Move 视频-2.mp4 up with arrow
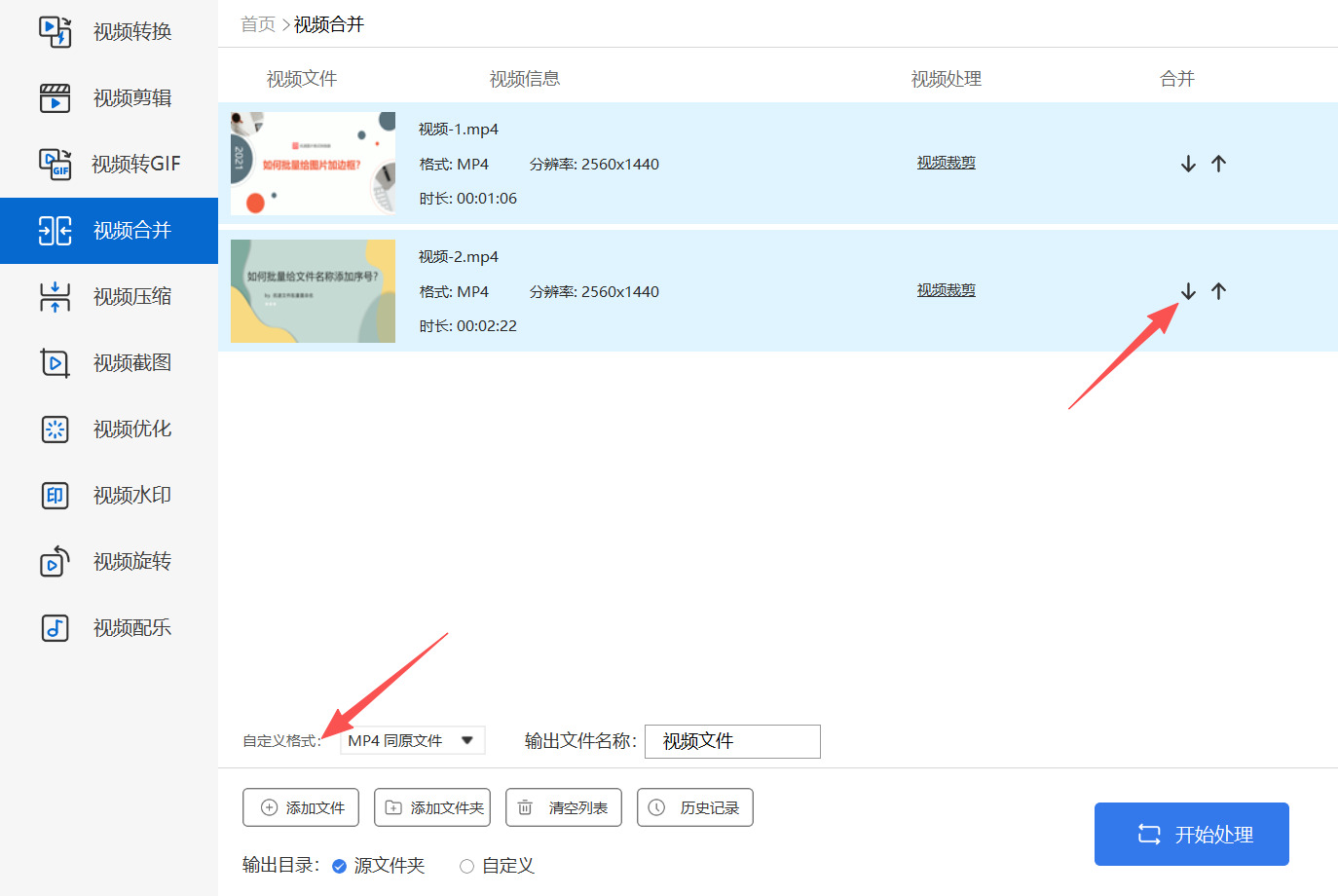Viewport: 1338px width, 896px height. click(x=1218, y=291)
